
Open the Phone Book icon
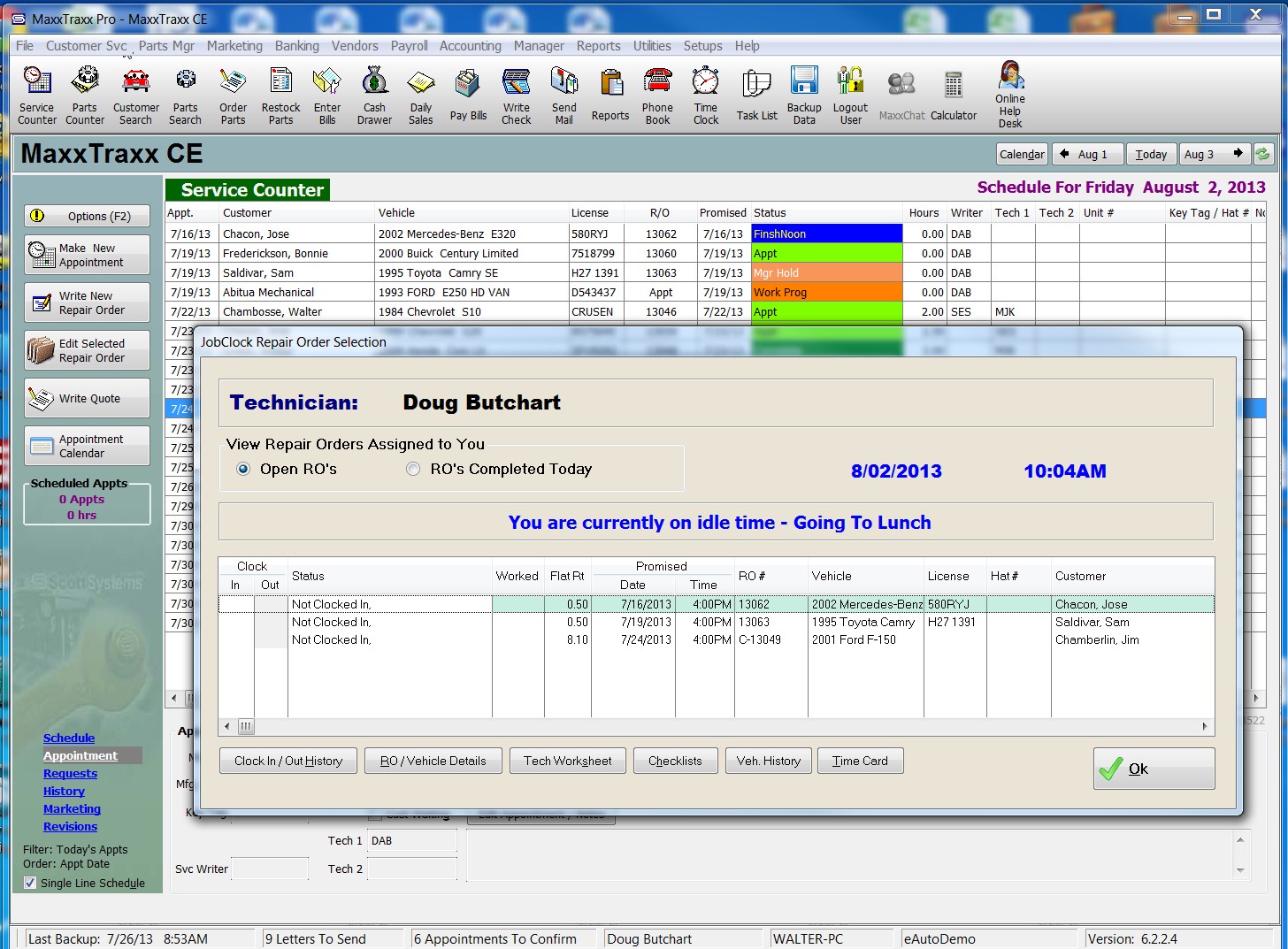(x=657, y=95)
